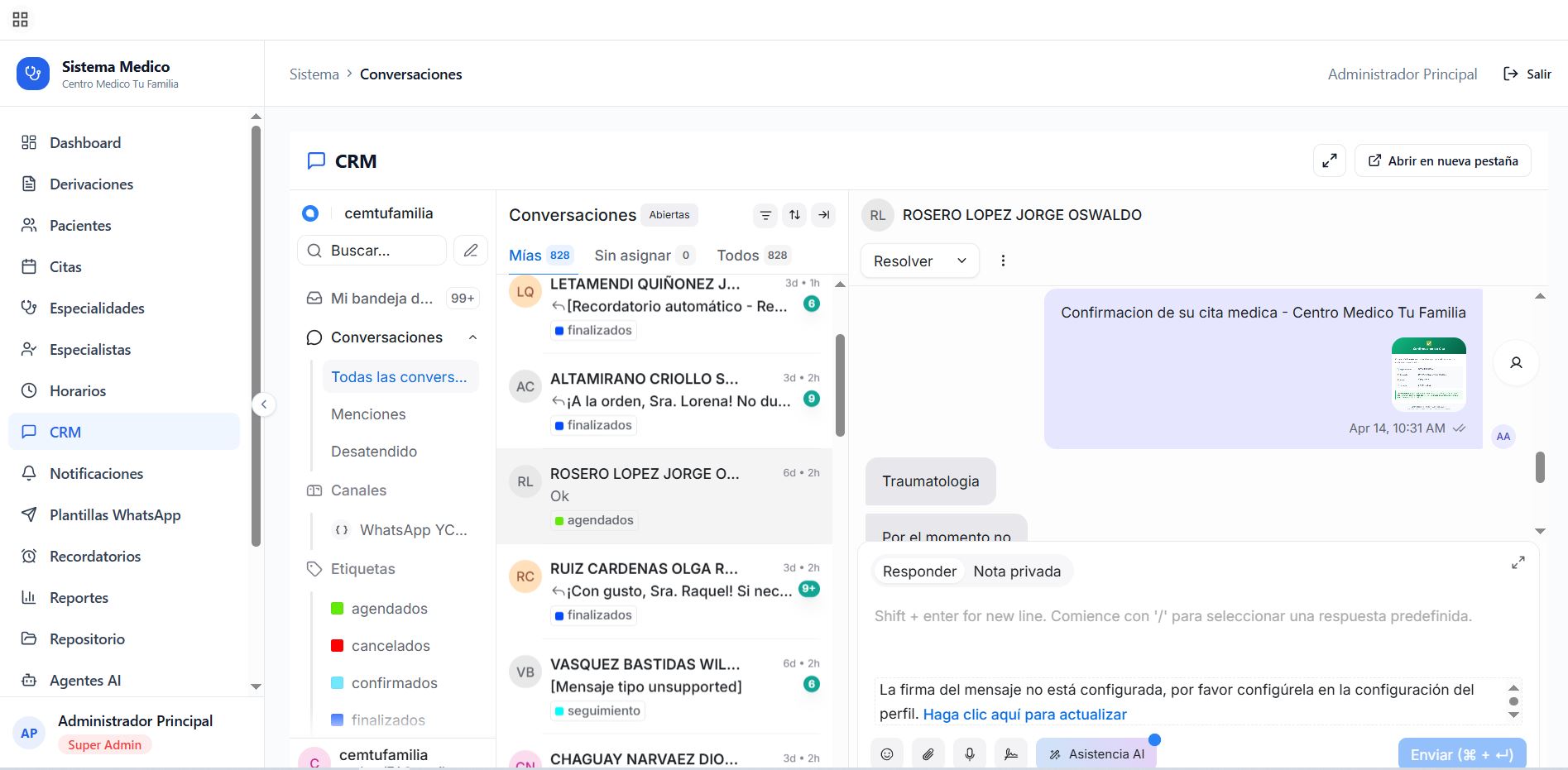Follow the Haga clic aquí para actualizar link
This screenshot has height=770, width=1568.
click(x=1025, y=714)
